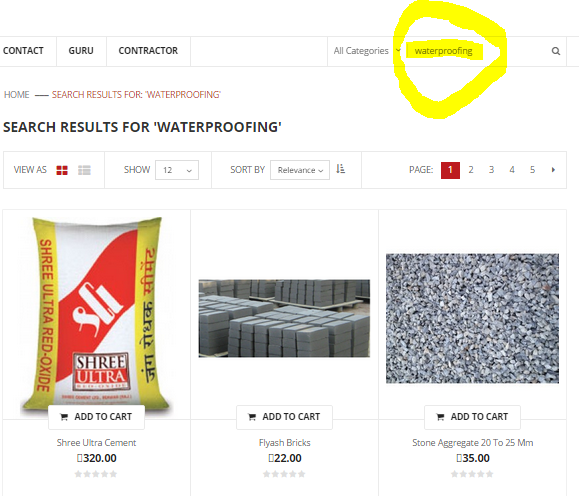This screenshot has height=496, width=579.
Task: Expand the Show 12 items dropdown
Action: click(x=177, y=170)
